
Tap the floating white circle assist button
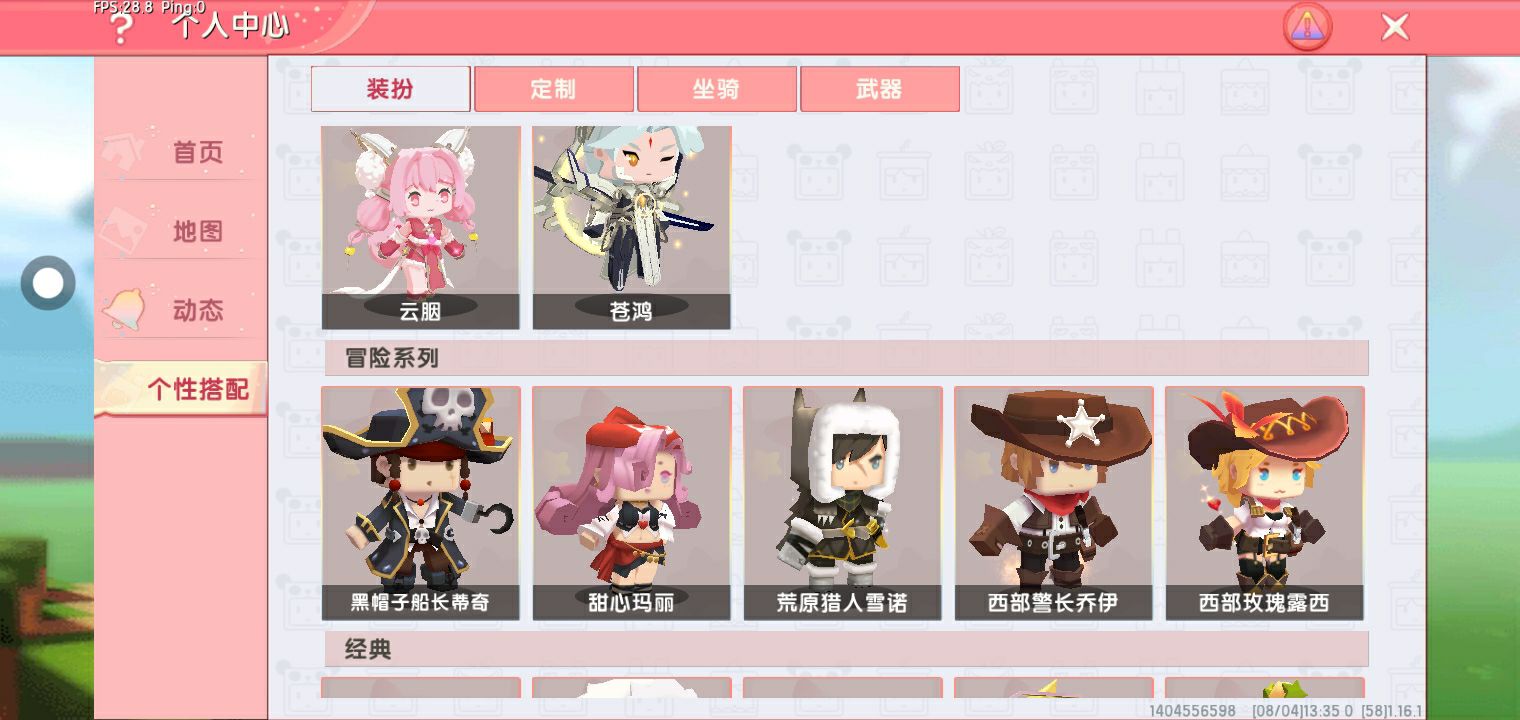[48, 284]
